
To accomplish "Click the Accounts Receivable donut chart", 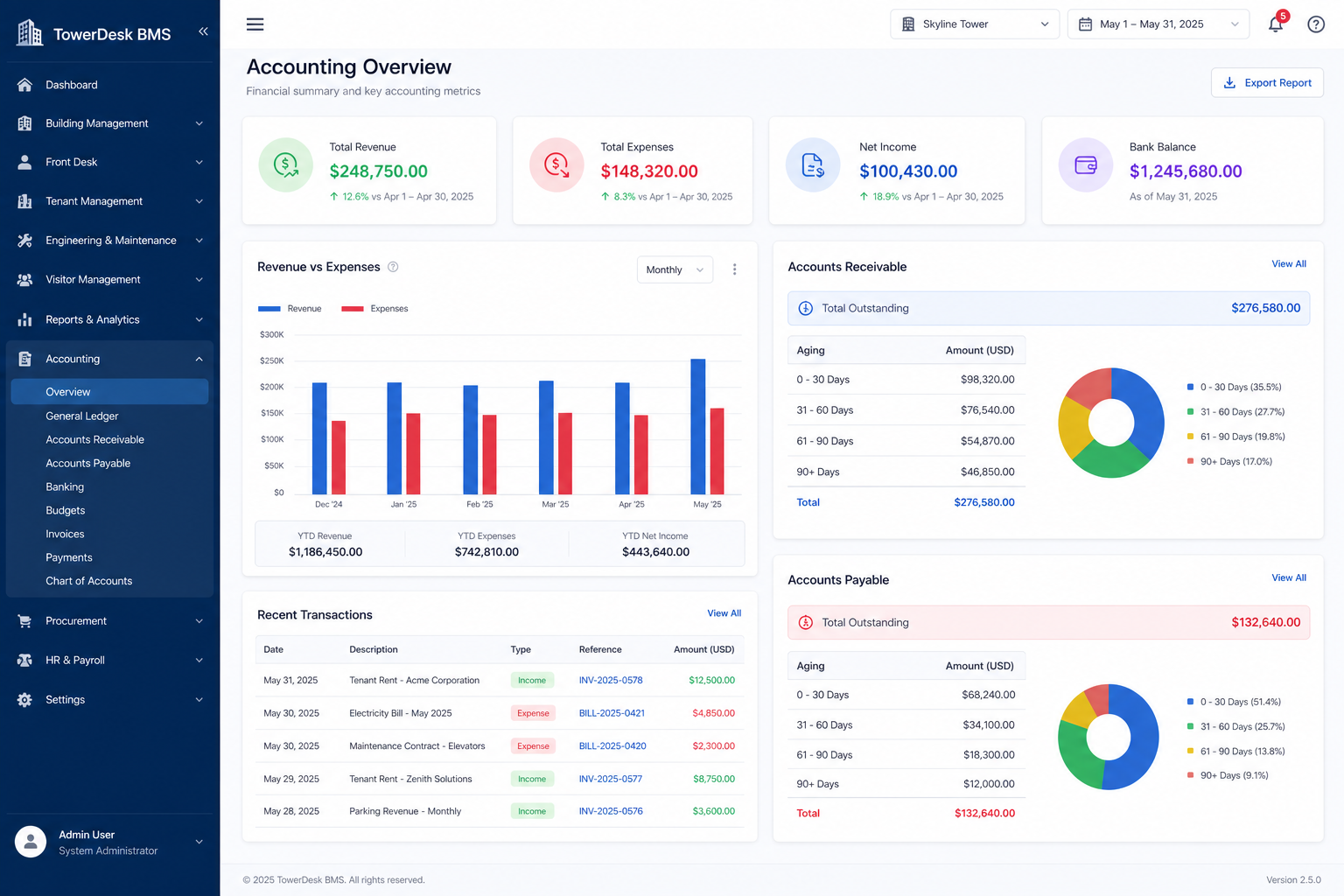I will pyautogui.click(x=1111, y=423).
